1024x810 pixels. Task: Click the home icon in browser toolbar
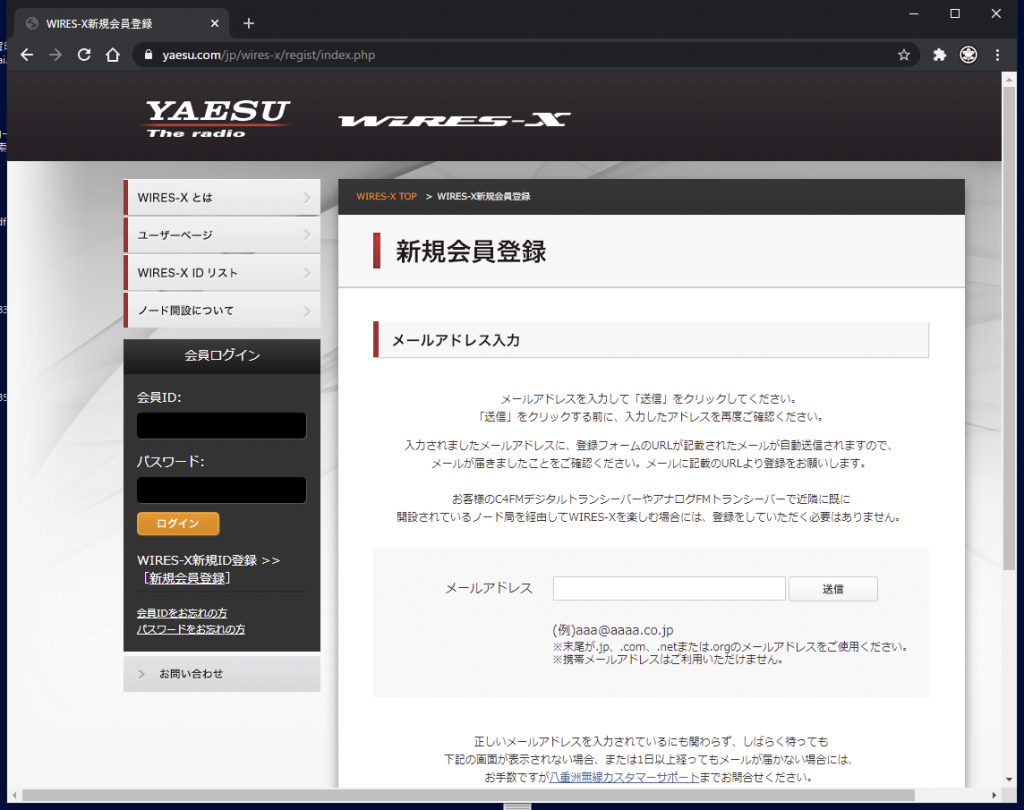pyautogui.click(x=111, y=55)
